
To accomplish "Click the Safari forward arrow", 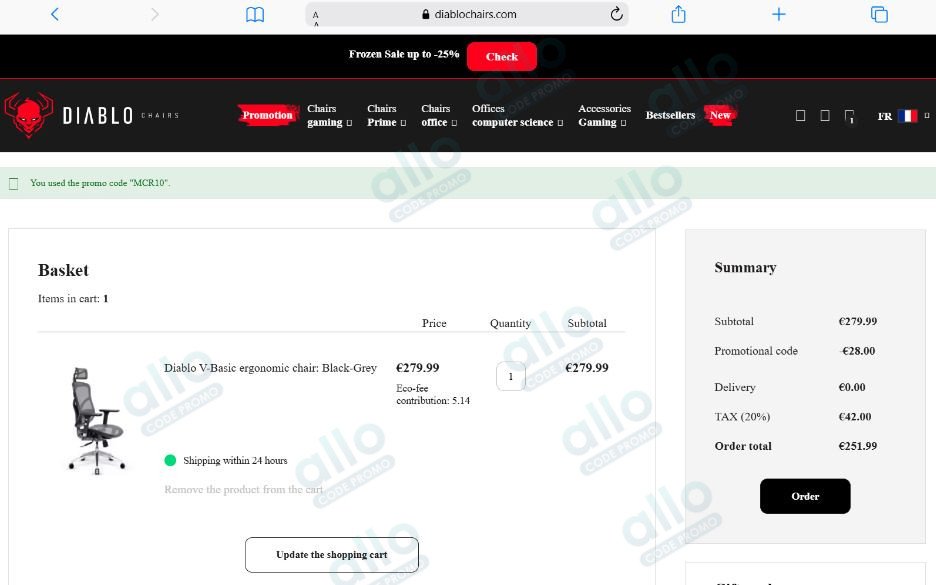I will (x=154, y=14).
